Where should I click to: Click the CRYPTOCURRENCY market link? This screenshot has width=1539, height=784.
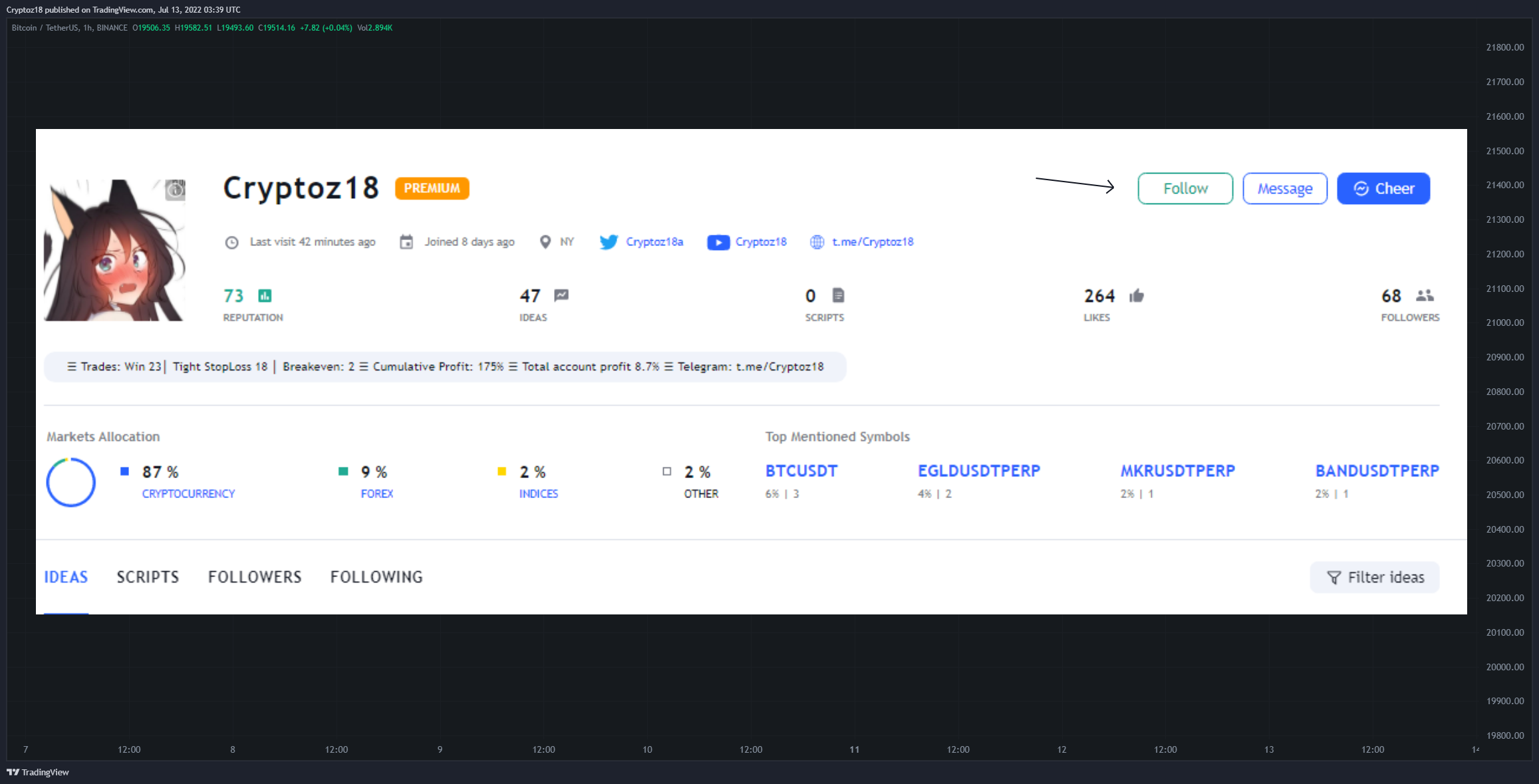188,493
